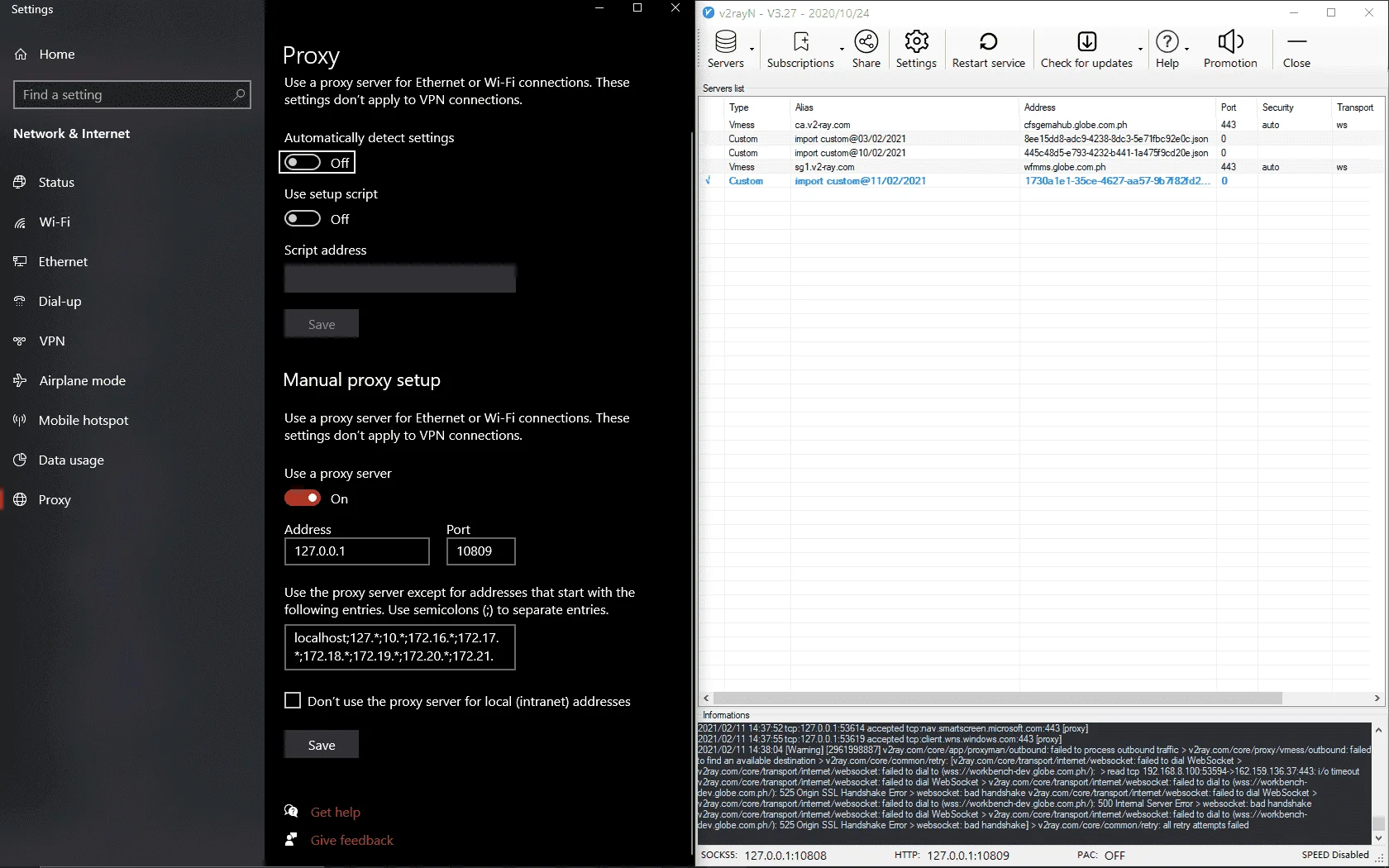The width and height of the screenshot is (1389, 868).
Task: Click the Transport column header
Action: 1357,107
